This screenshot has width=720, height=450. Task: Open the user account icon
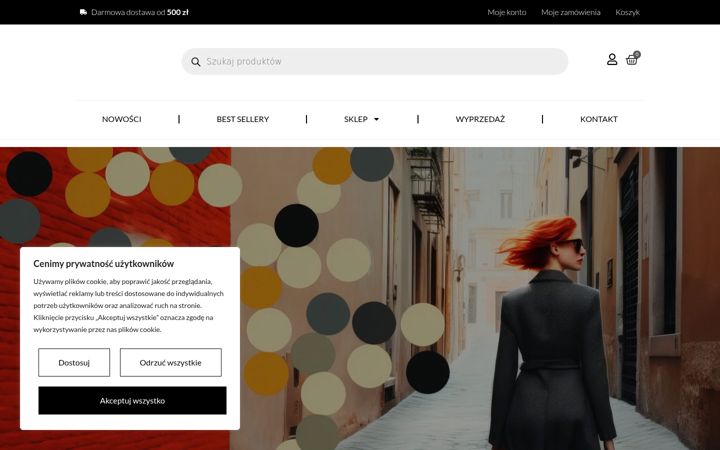[x=612, y=59]
